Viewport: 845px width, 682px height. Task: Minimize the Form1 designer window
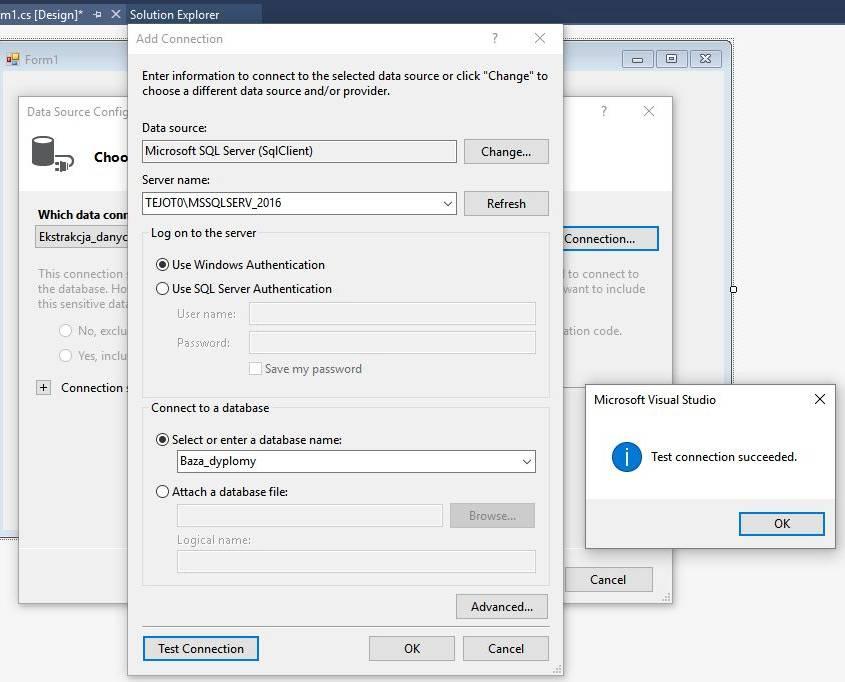click(638, 59)
